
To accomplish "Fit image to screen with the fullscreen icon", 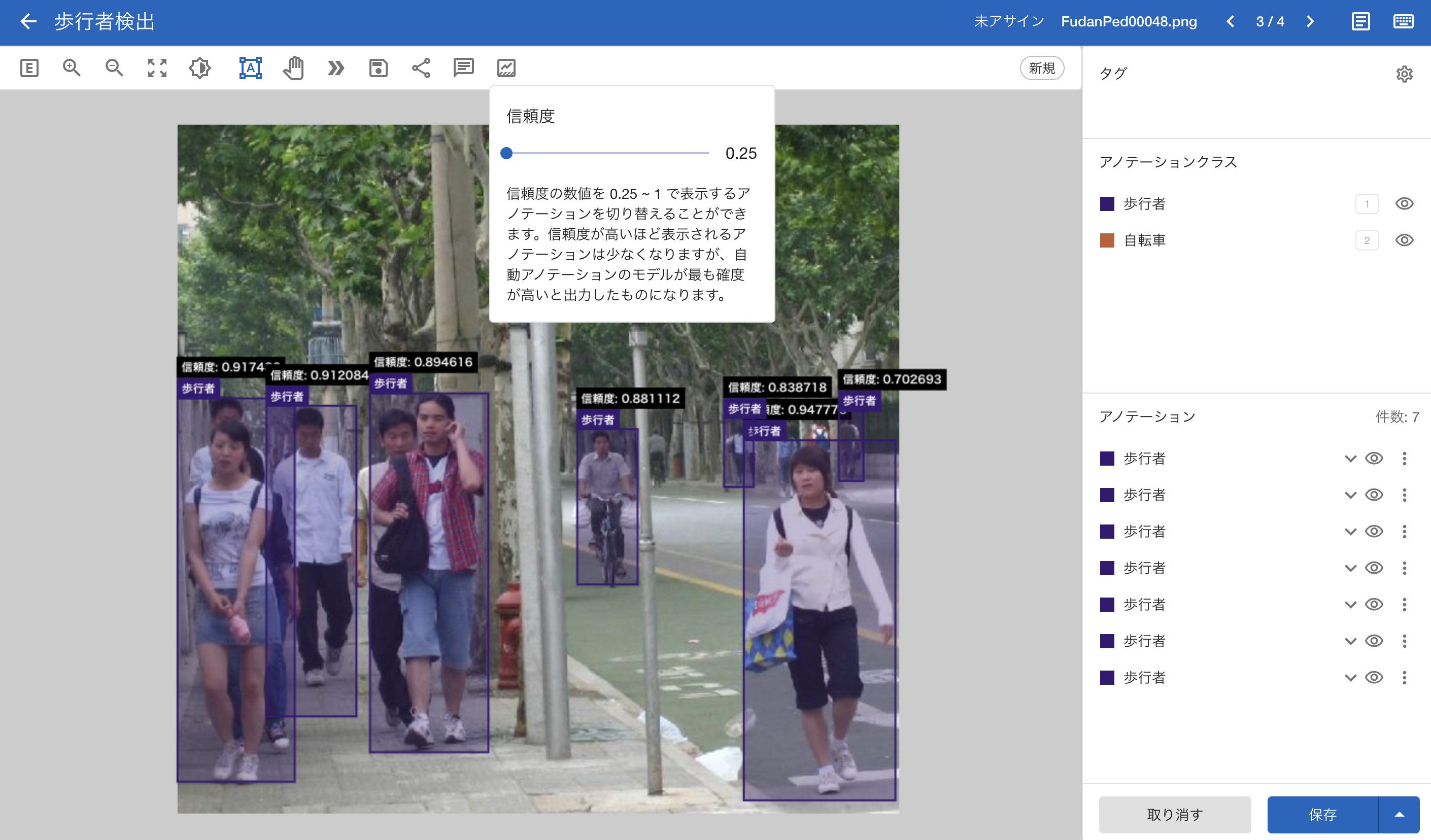I will pos(157,68).
